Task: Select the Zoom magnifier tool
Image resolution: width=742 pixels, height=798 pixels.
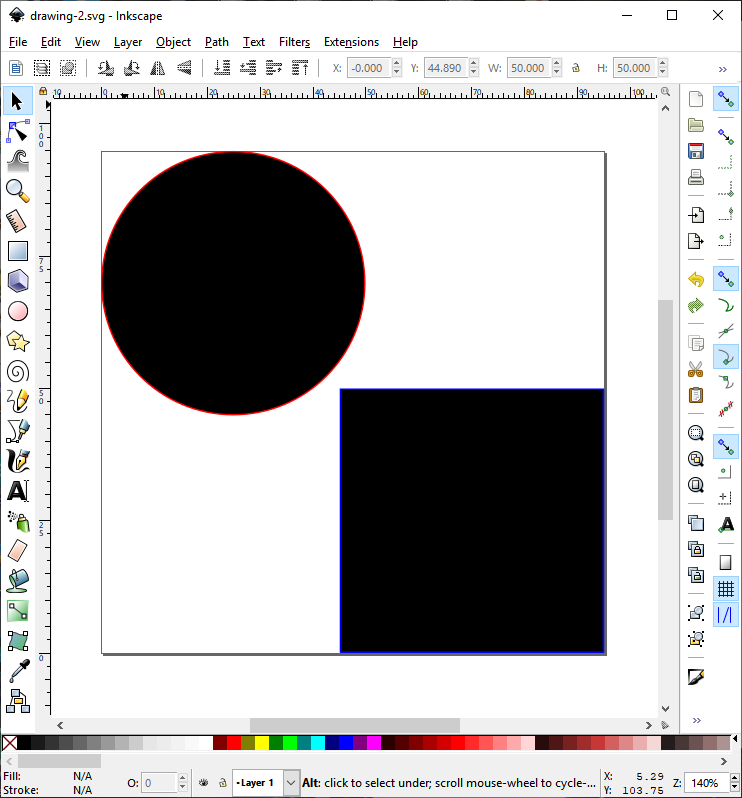Action: [17, 191]
